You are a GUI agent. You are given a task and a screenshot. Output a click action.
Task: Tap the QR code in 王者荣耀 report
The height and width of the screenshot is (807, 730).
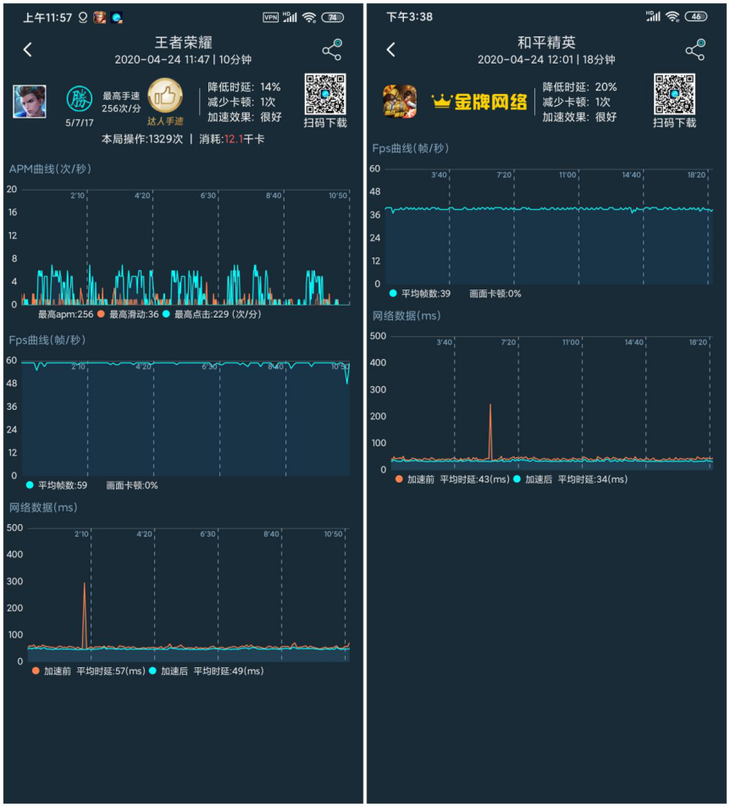325,95
